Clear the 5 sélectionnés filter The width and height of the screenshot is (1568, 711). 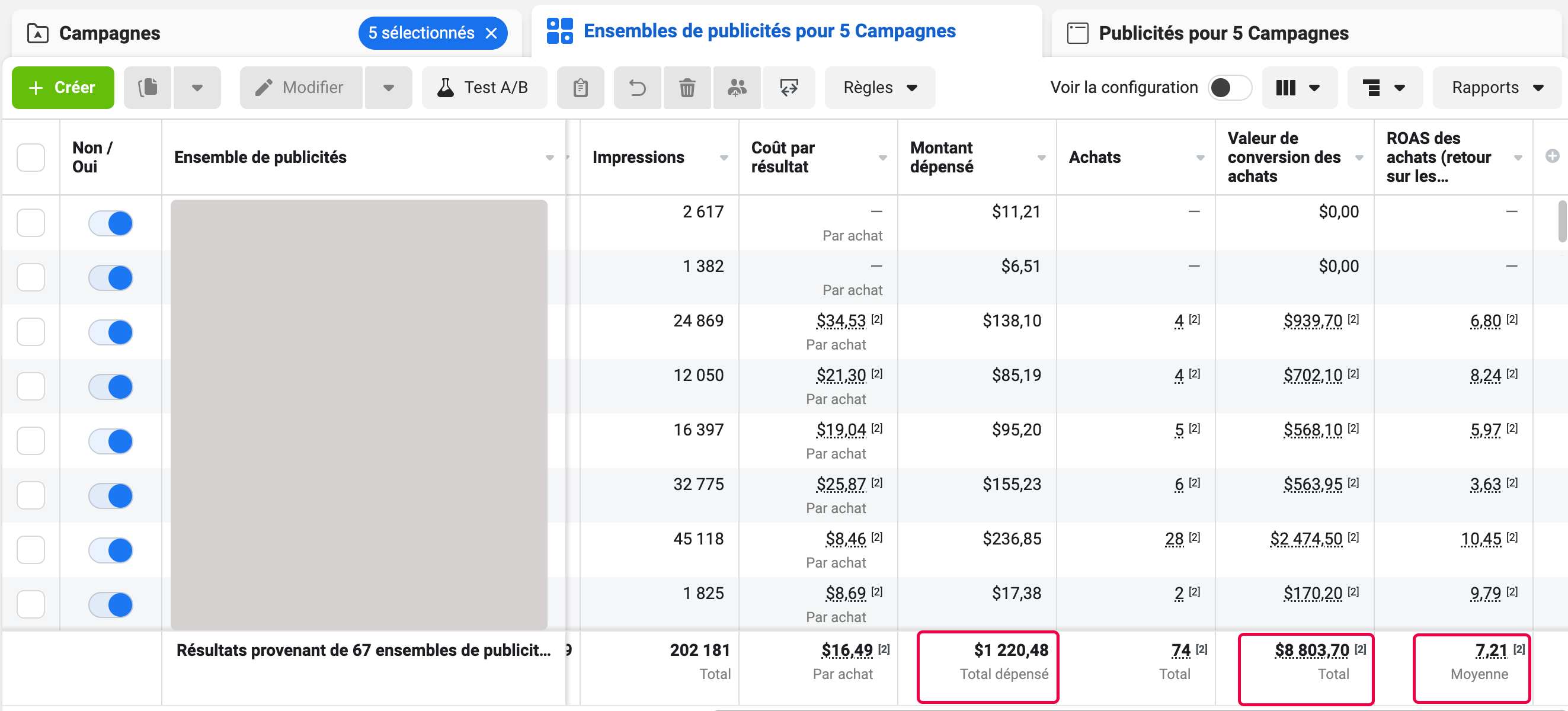click(x=491, y=33)
